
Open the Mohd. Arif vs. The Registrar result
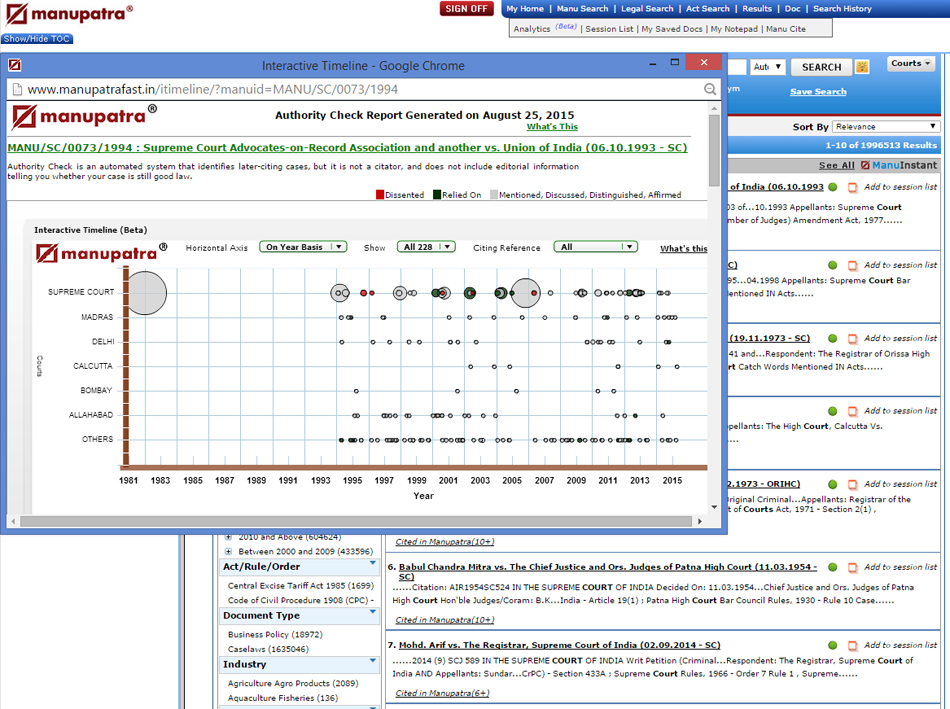(x=560, y=645)
